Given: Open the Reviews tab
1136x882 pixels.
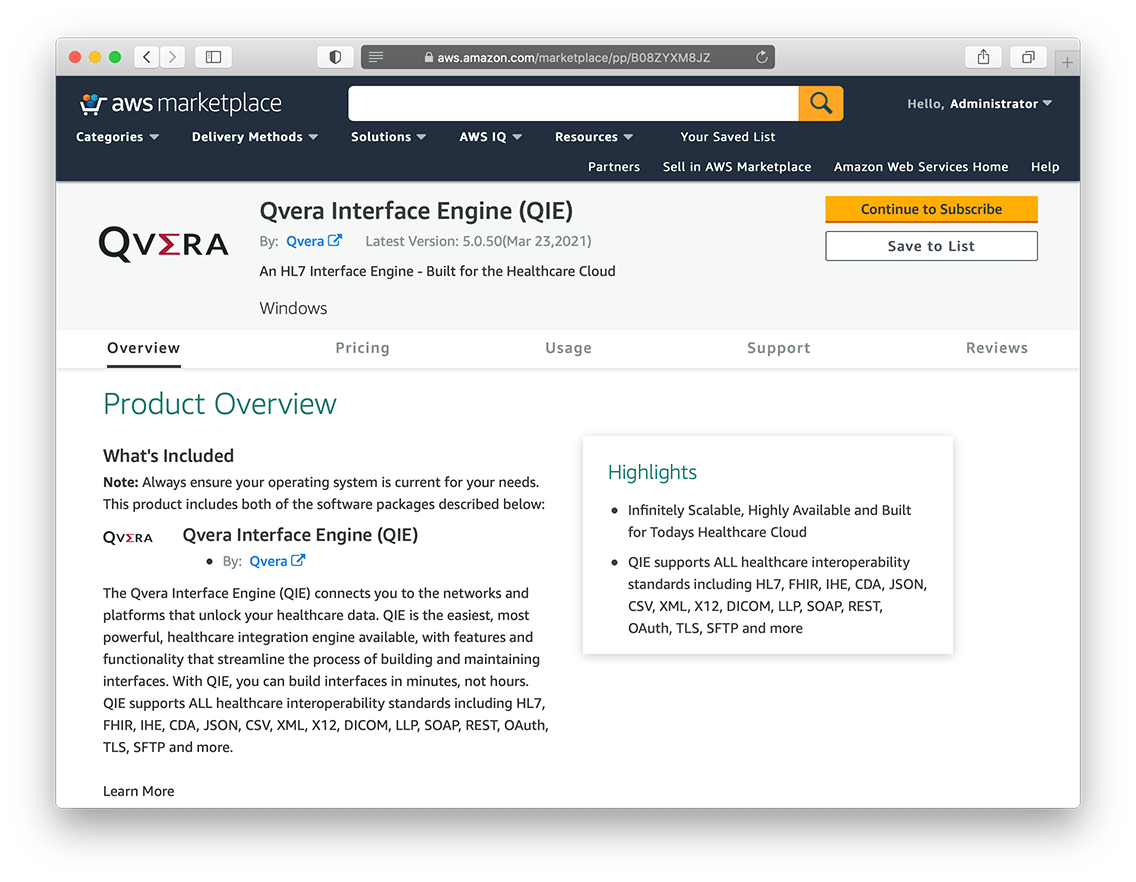Looking at the screenshot, I should click(997, 348).
